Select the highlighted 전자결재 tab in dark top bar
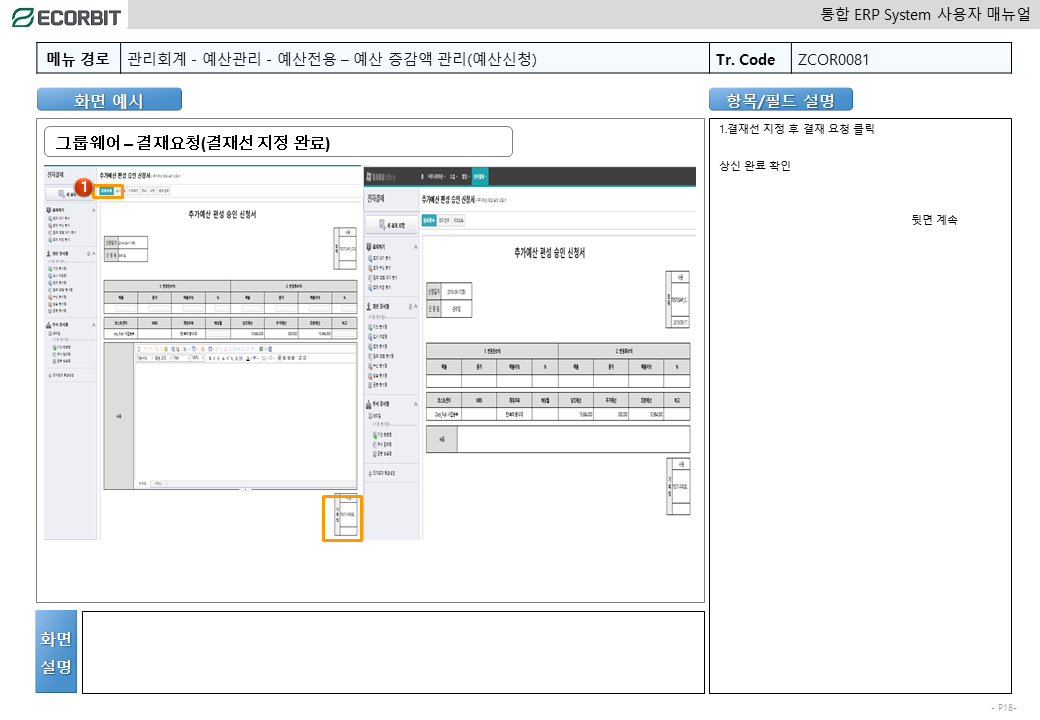 480,176
